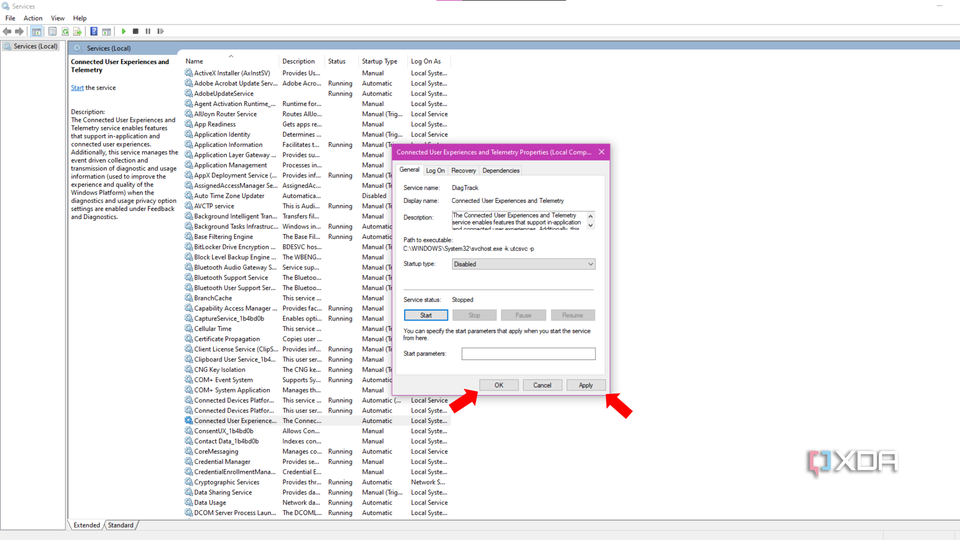
Task: Select the Data Sharing Service row
Action: click(317, 492)
